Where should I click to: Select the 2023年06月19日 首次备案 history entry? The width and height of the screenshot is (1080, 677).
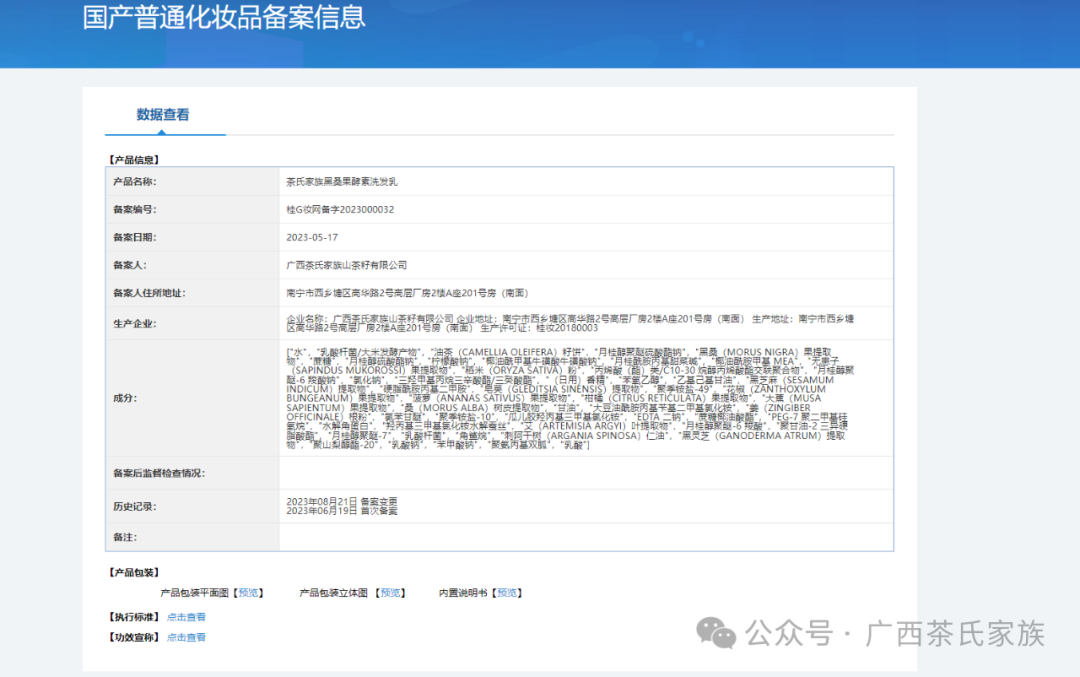tap(341, 510)
